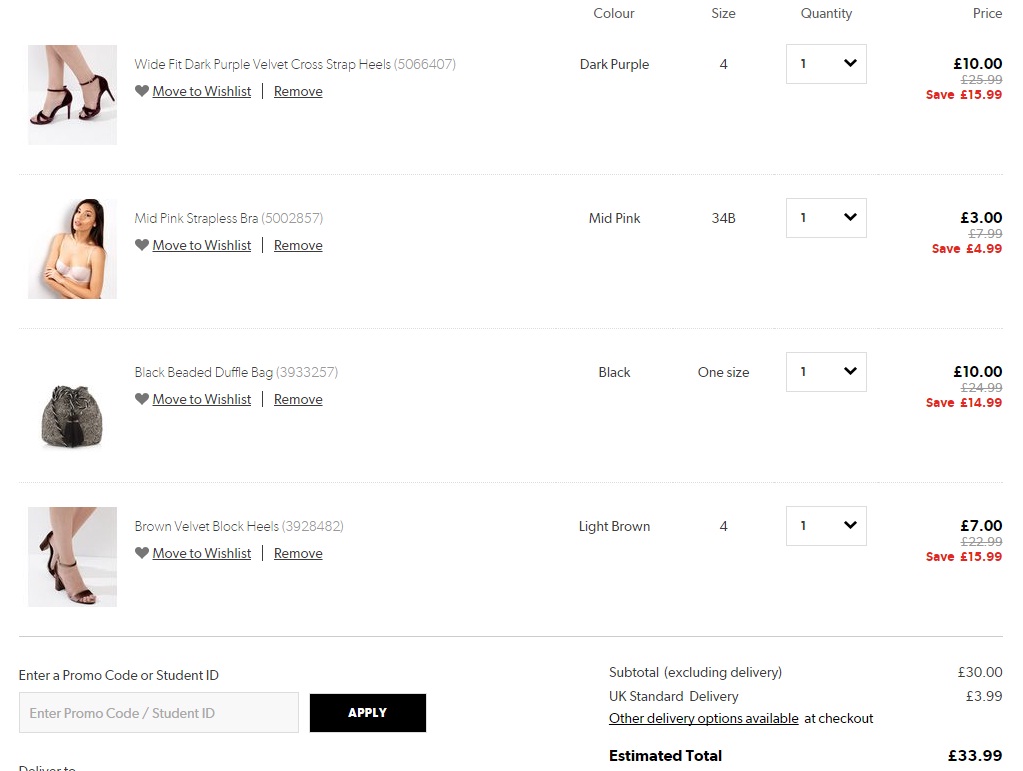Click wishlist heart for Mid Pink Strapless Bra
The height and width of the screenshot is (771, 1023).
142,245
